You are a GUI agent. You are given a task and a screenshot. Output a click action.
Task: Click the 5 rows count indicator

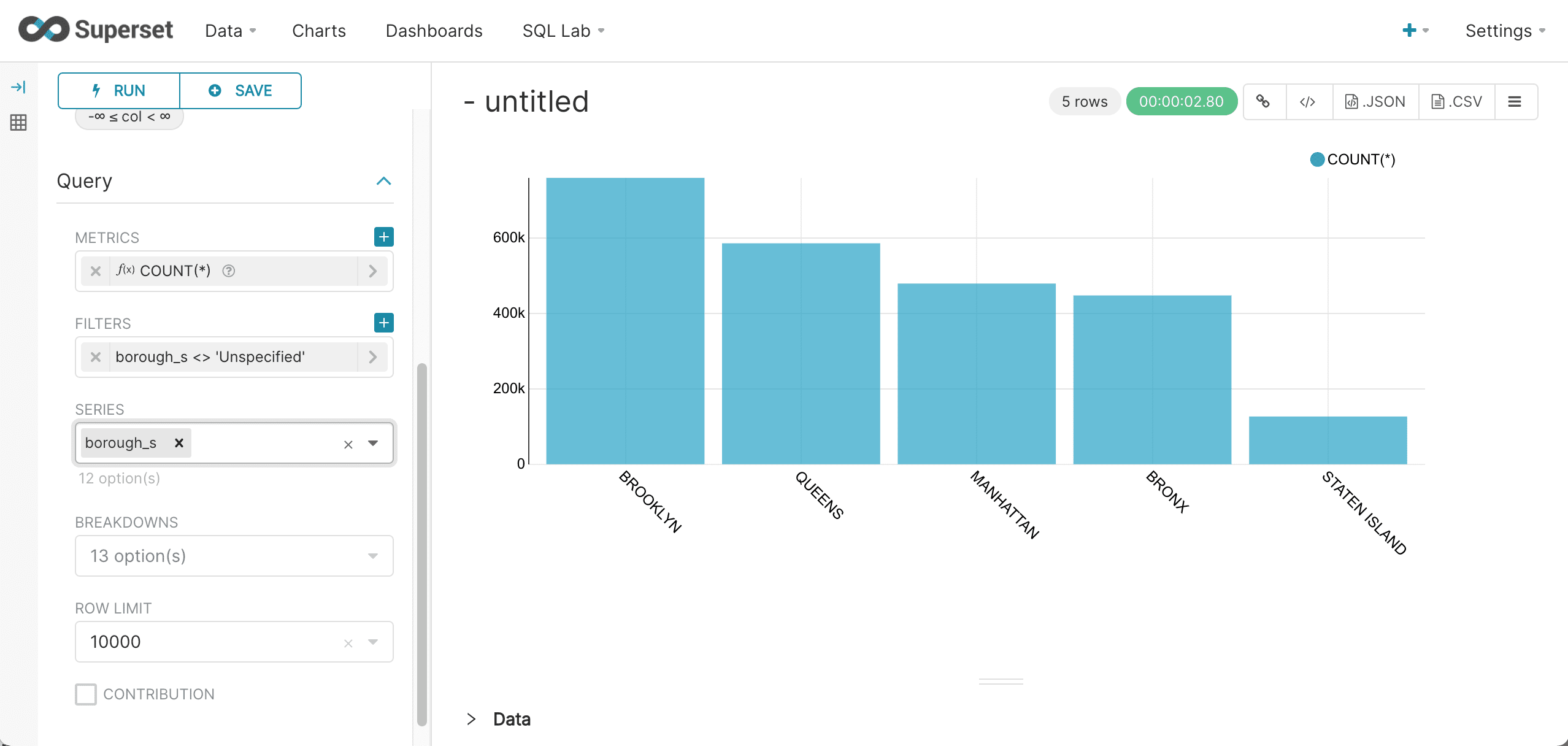click(x=1084, y=101)
